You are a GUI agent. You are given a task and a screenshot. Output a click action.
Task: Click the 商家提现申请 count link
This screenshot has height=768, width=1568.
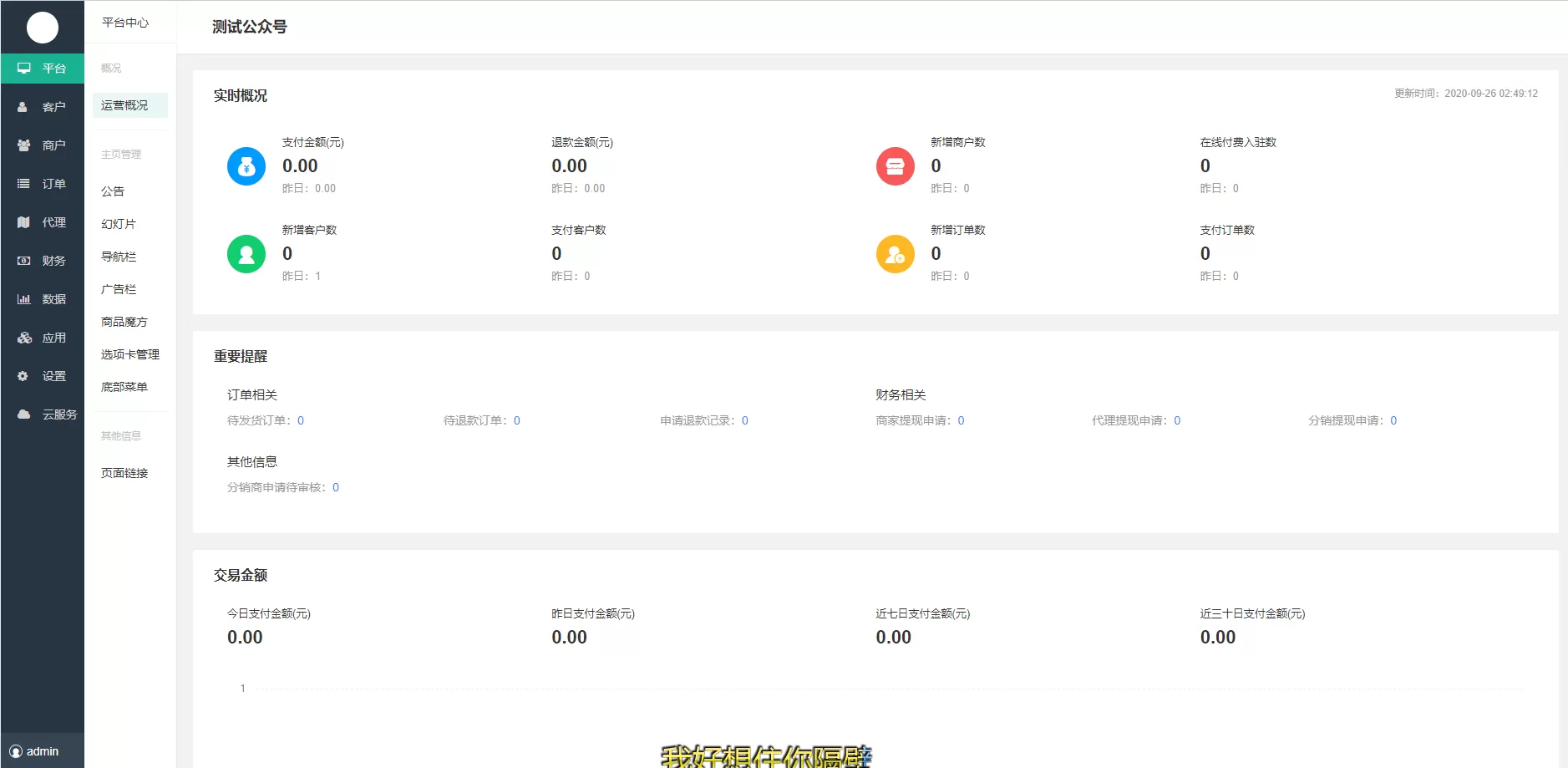(961, 420)
